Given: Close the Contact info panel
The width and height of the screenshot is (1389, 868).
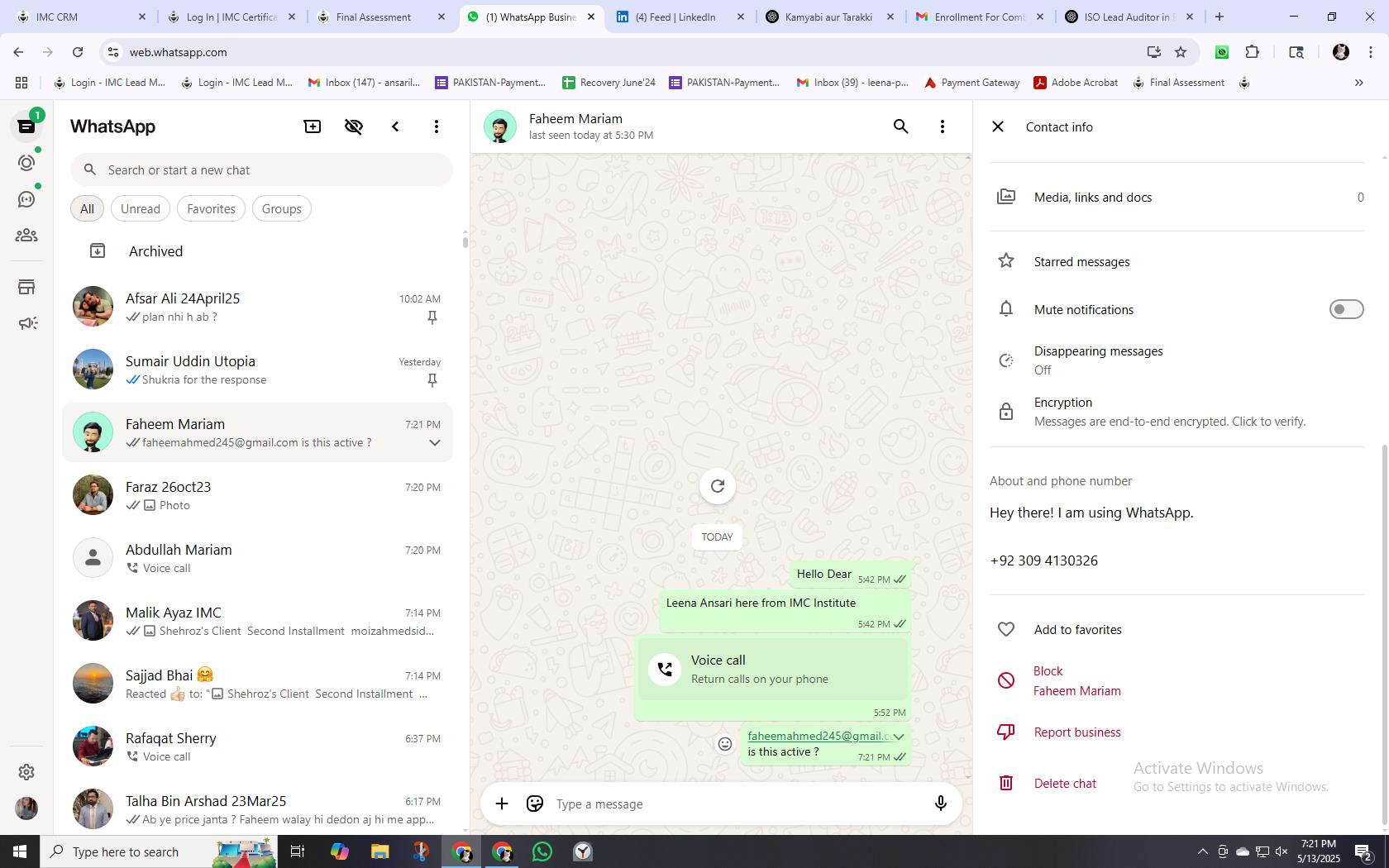Looking at the screenshot, I should click(x=998, y=126).
